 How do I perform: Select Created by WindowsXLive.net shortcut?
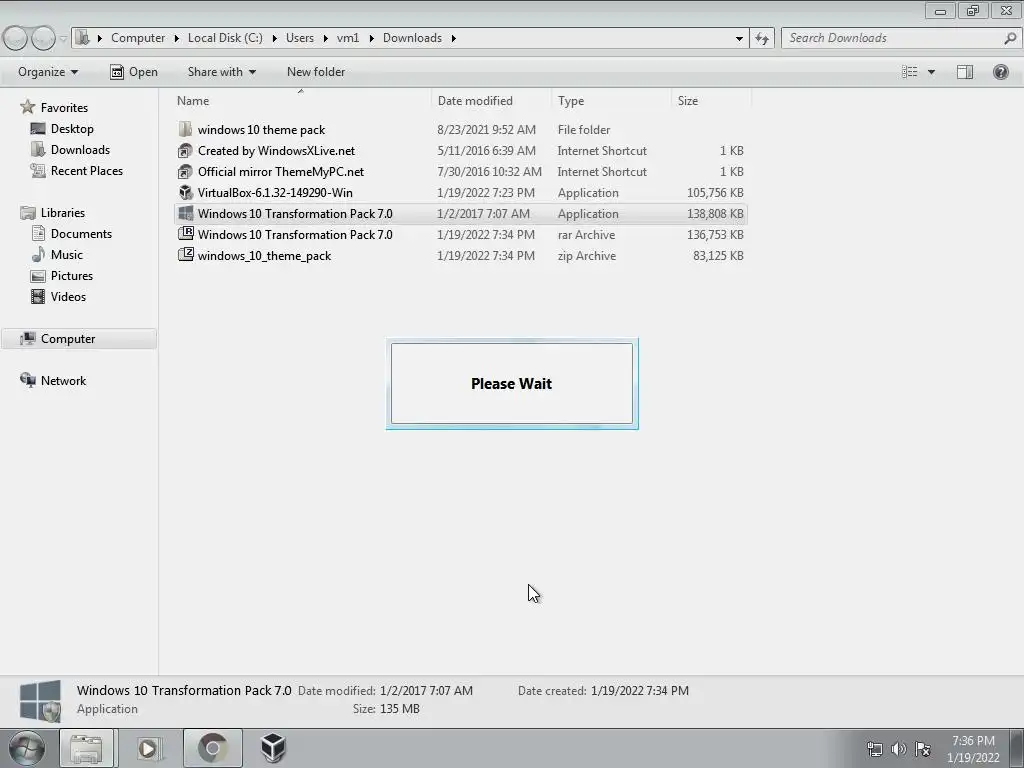[x=276, y=151]
